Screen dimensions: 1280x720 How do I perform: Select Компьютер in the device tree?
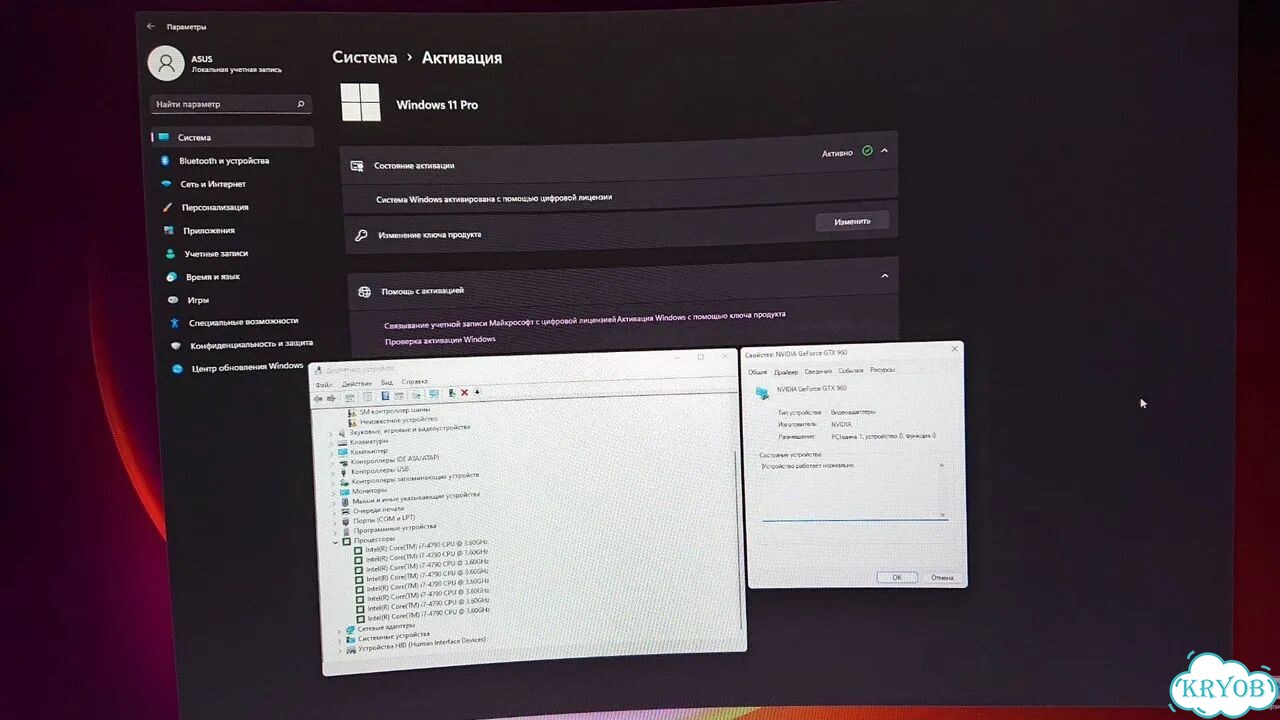point(369,452)
